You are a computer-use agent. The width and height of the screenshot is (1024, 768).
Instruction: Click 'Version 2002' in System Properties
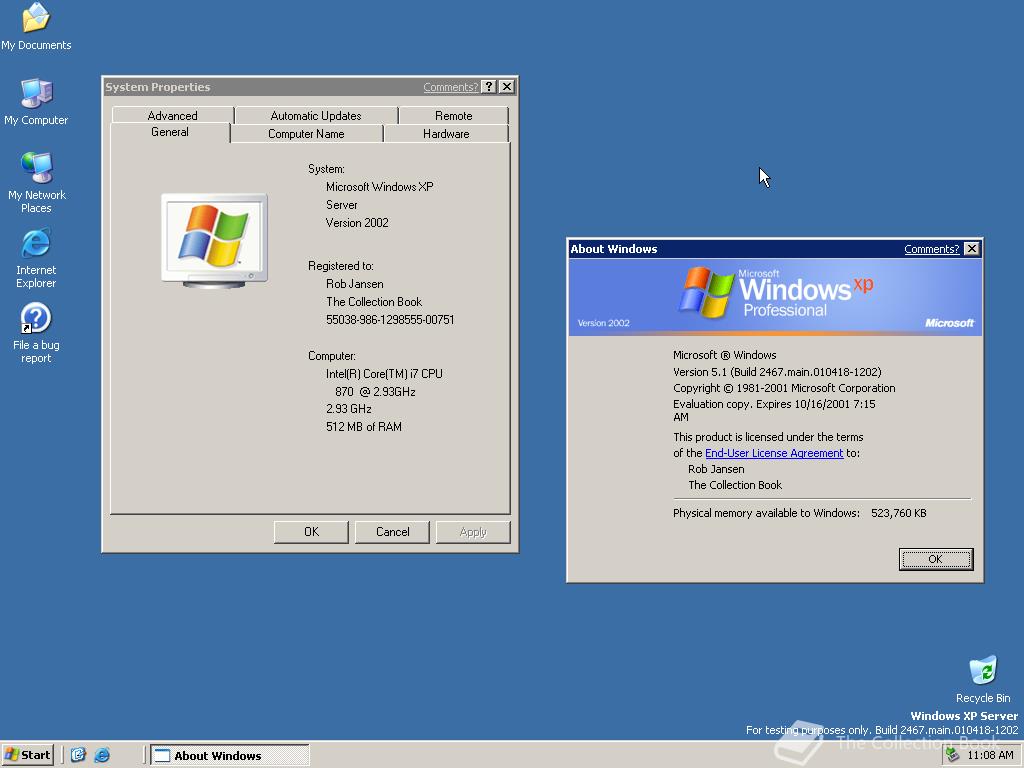point(357,223)
